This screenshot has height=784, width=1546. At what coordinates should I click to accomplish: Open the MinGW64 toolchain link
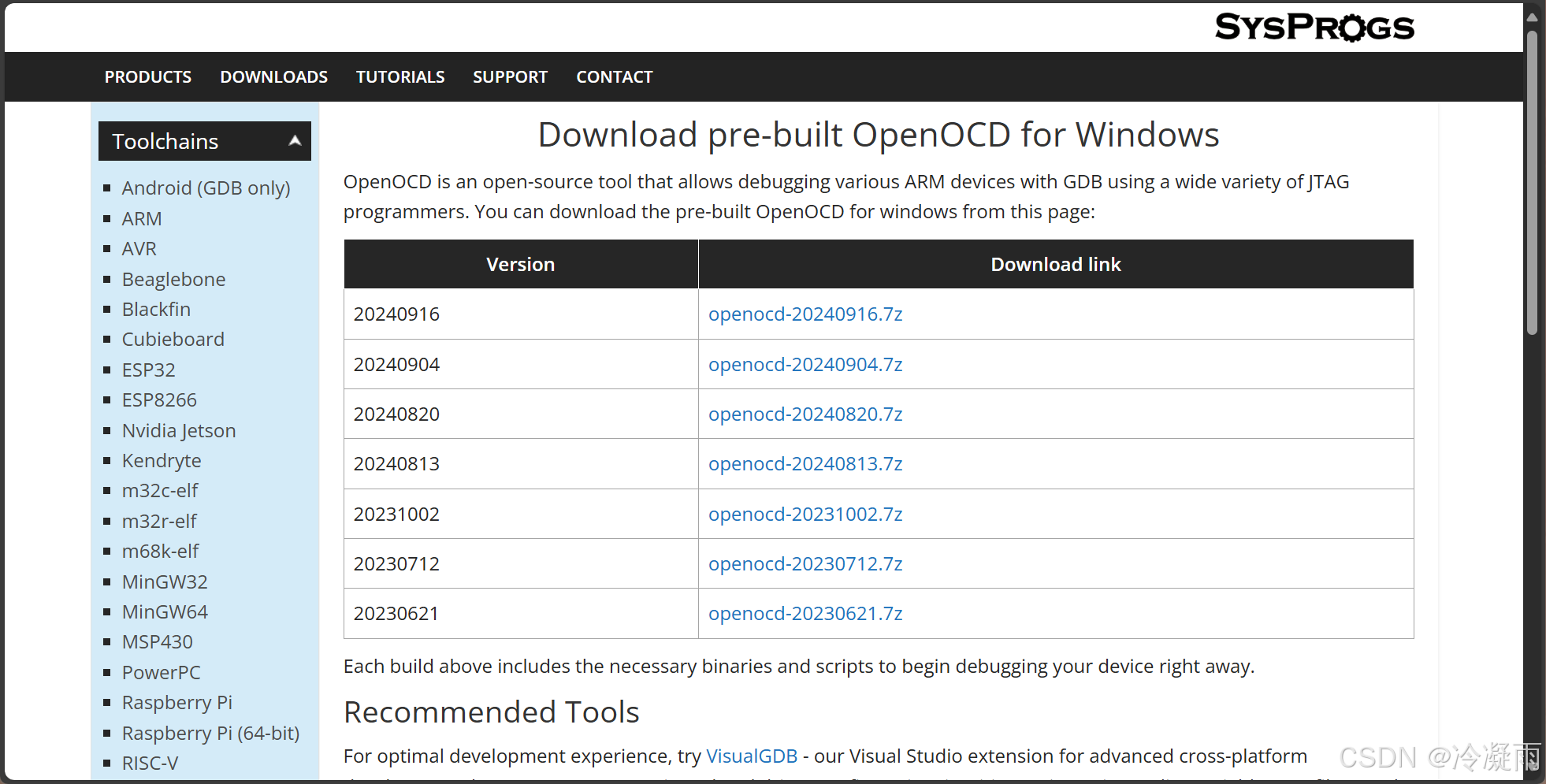165,612
